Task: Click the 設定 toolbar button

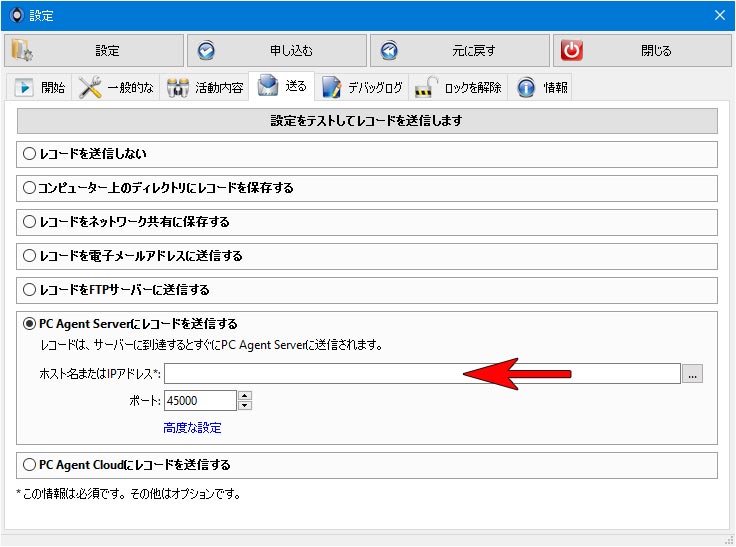Action: tap(94, 50)
